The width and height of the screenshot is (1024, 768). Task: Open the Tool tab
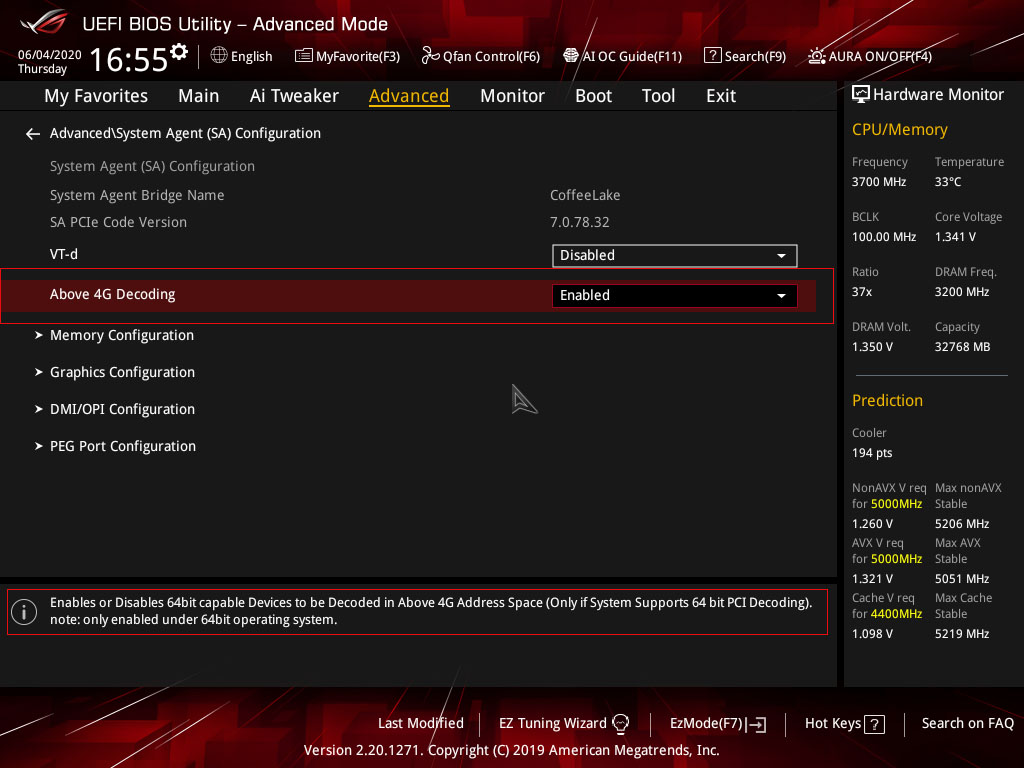coord(658,96)
